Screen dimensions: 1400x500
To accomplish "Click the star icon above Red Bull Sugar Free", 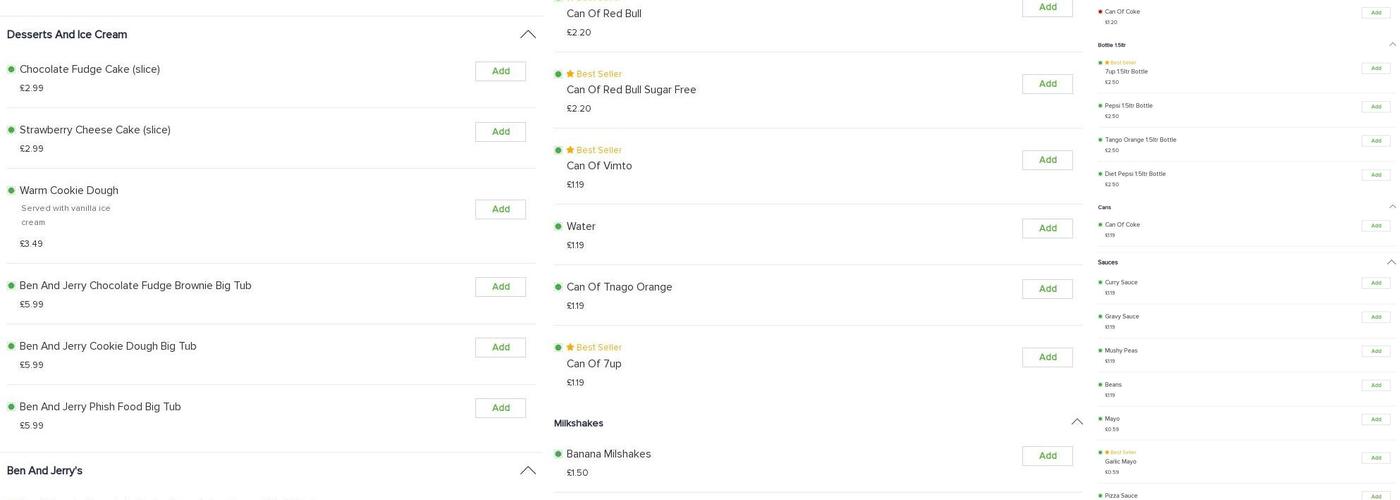I will [570, 74].
